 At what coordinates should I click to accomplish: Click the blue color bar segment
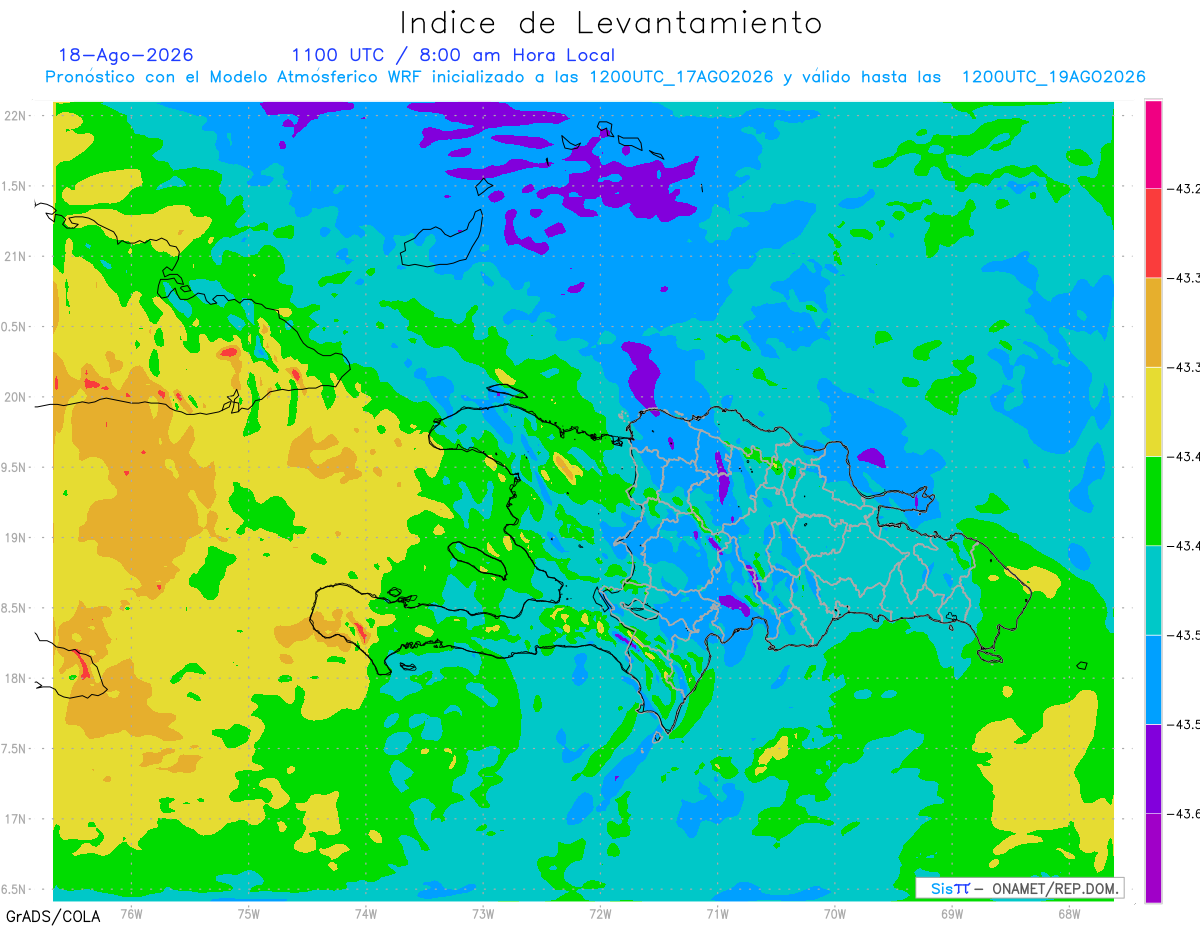tap(1153, 679)
